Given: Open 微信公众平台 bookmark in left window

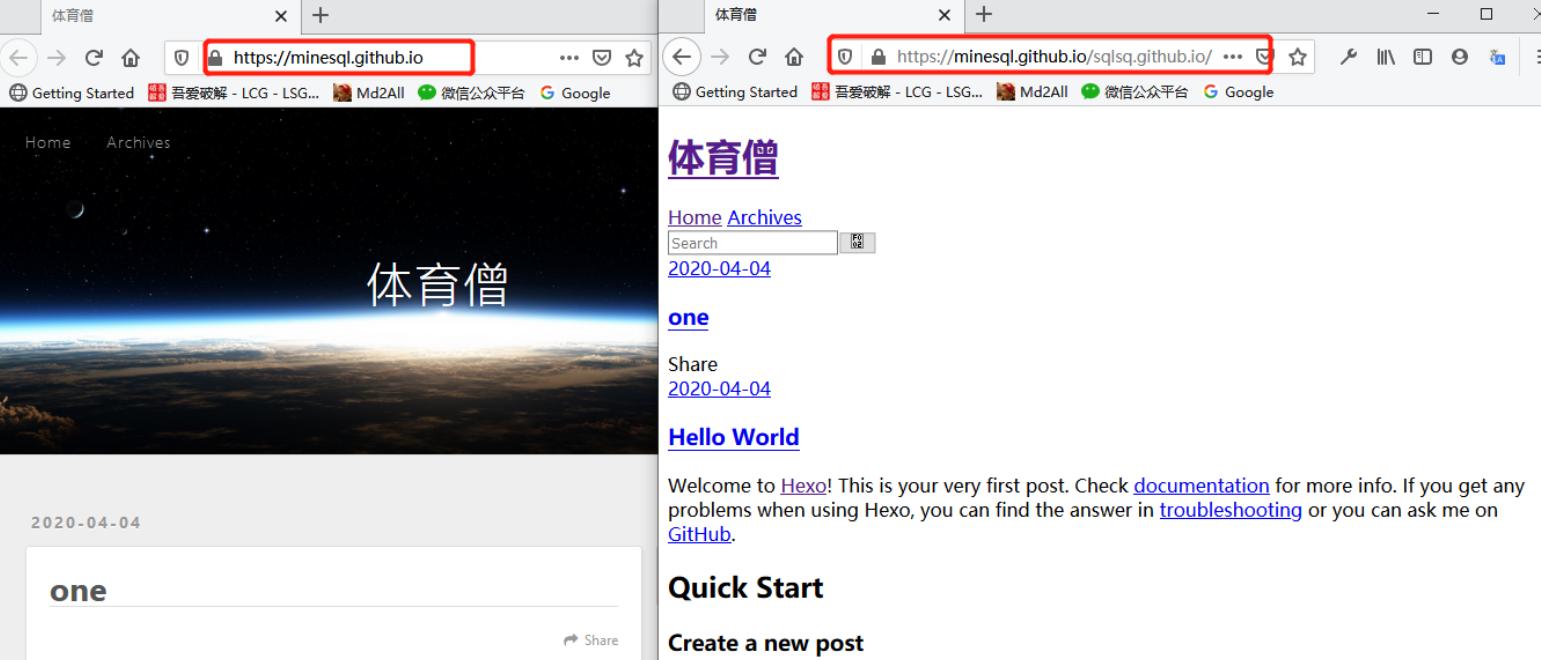Looking at the screenshot, I should click(470, 92).
